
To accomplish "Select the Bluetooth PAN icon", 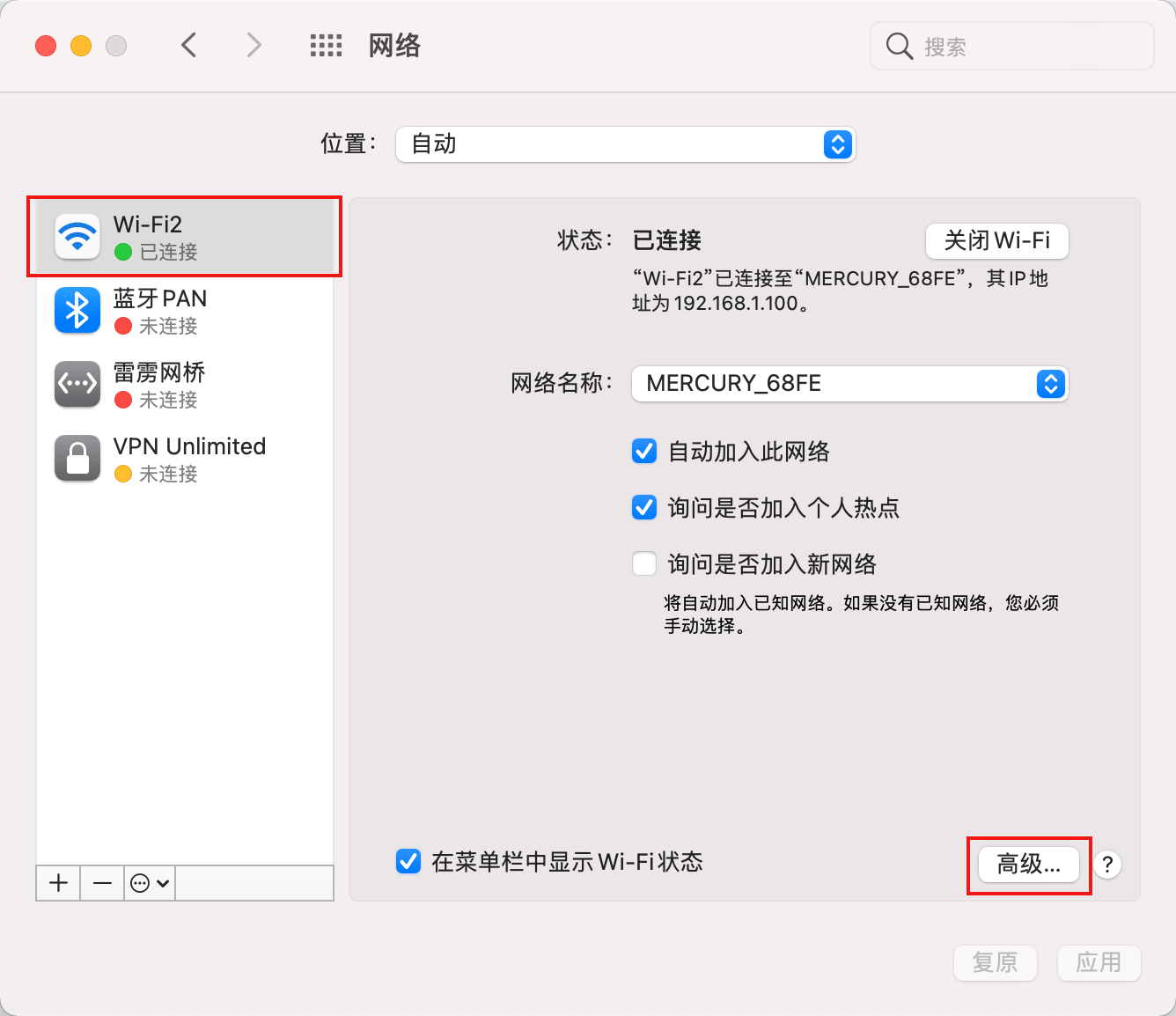I will click(77, 310).
